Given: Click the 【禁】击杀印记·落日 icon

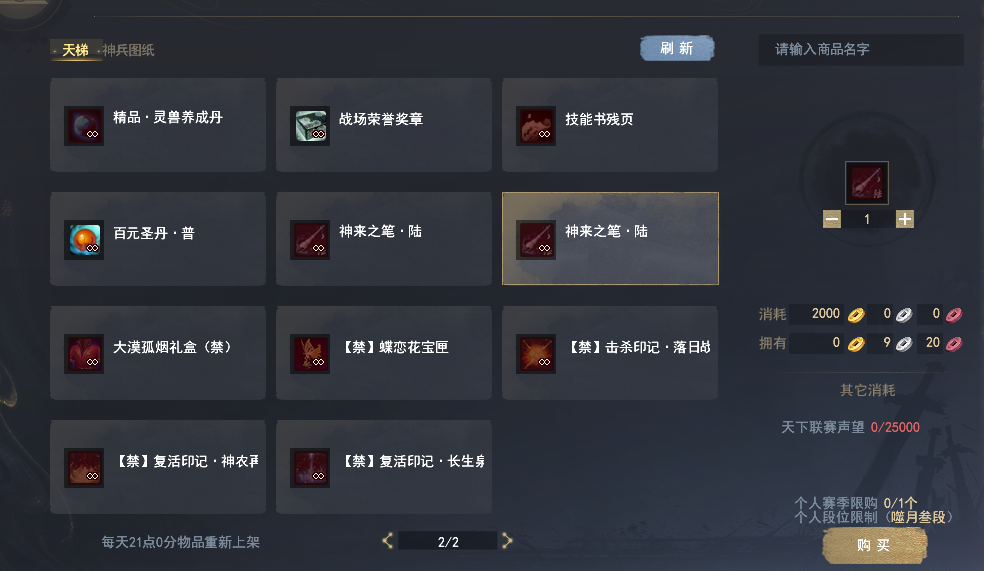Looking at the screenshot, I should click(536, 354).
